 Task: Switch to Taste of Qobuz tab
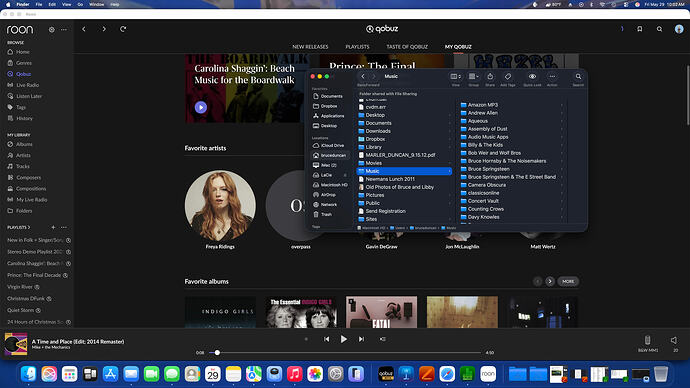coord(407,47)
